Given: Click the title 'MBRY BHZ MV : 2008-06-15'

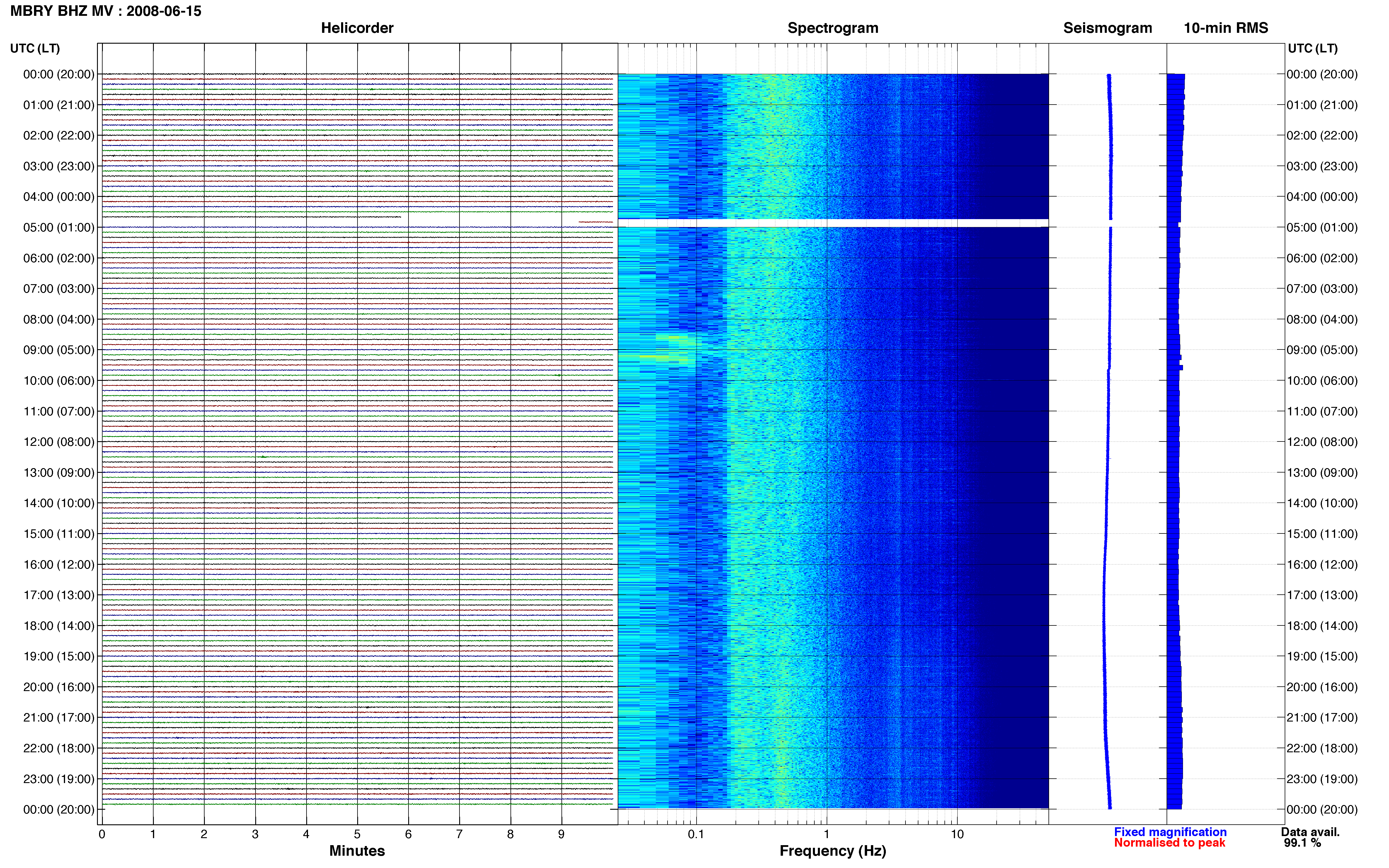Looking at the screenshot, I should [x=106, y=11].
